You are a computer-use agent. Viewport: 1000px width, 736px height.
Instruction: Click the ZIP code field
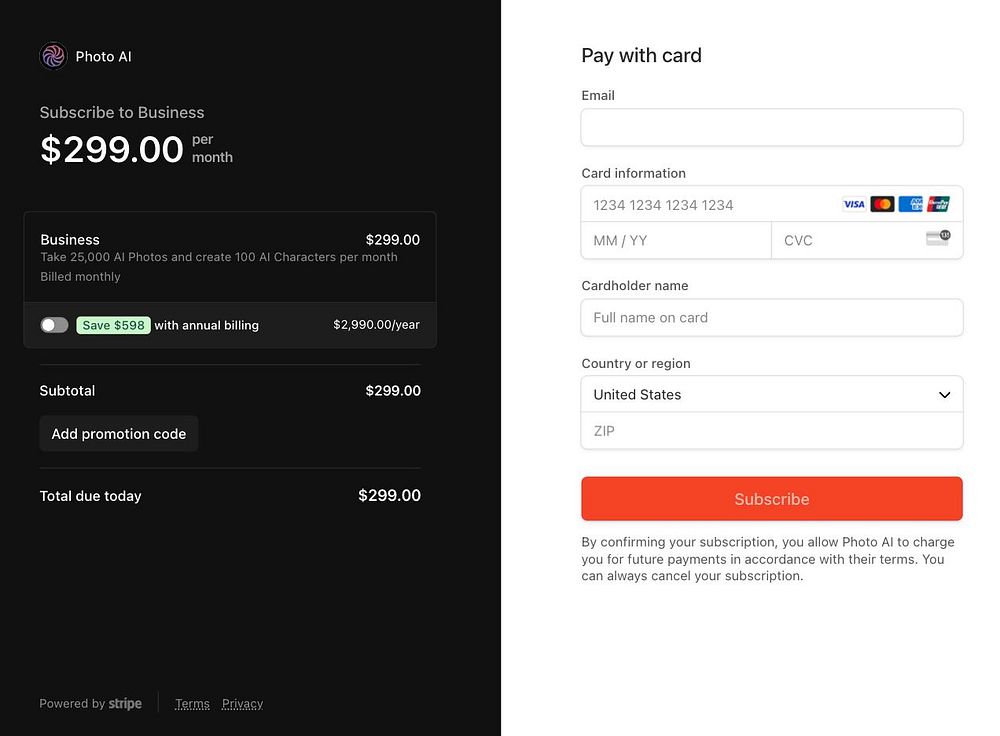[x=772, y=431]
